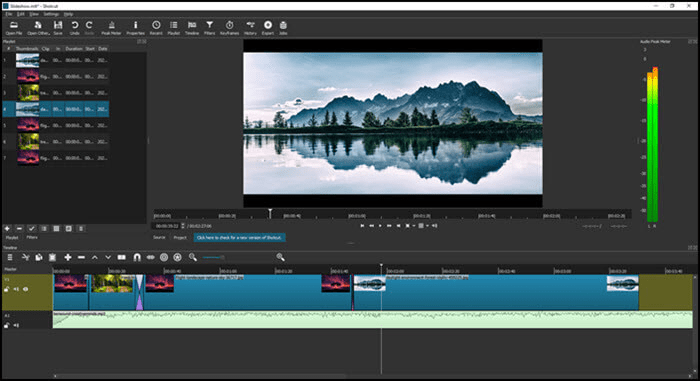Open the Filters funnel icon
This screenshot has width=700, height=381.
[209, 28]
